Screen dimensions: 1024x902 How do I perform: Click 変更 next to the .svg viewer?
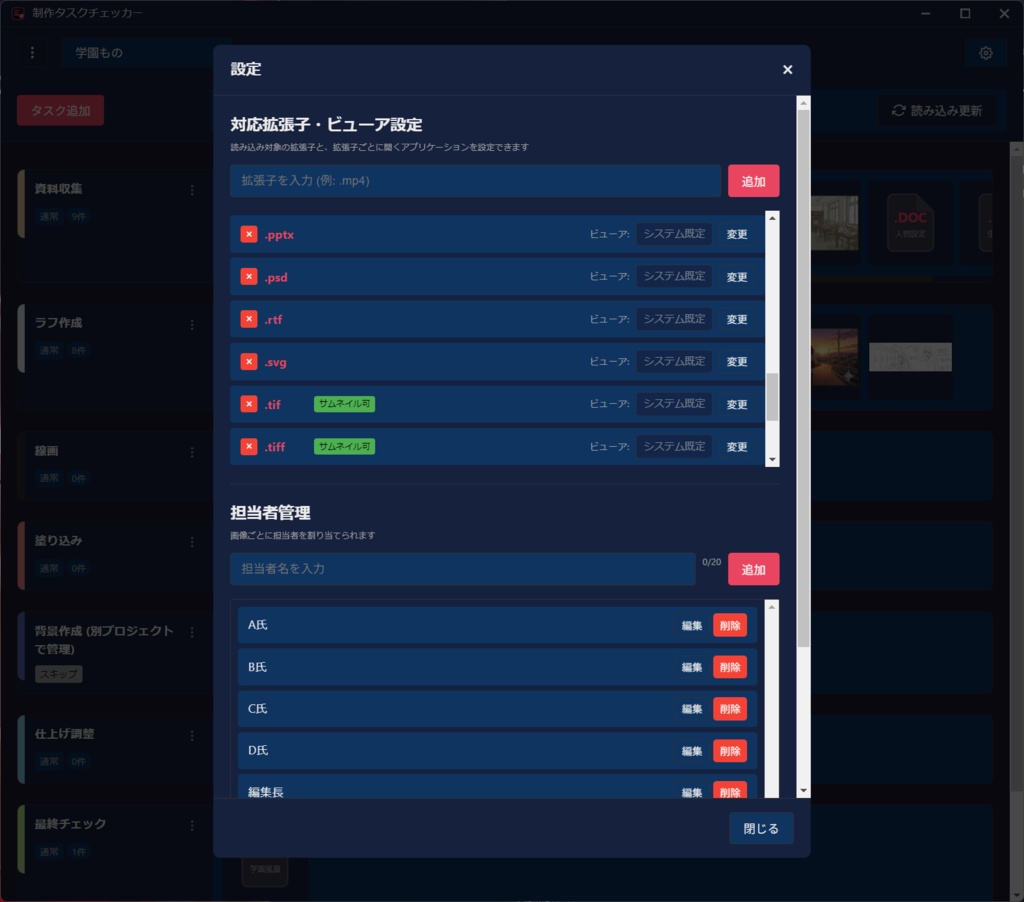pyautogui.click(x=736, y=362)
